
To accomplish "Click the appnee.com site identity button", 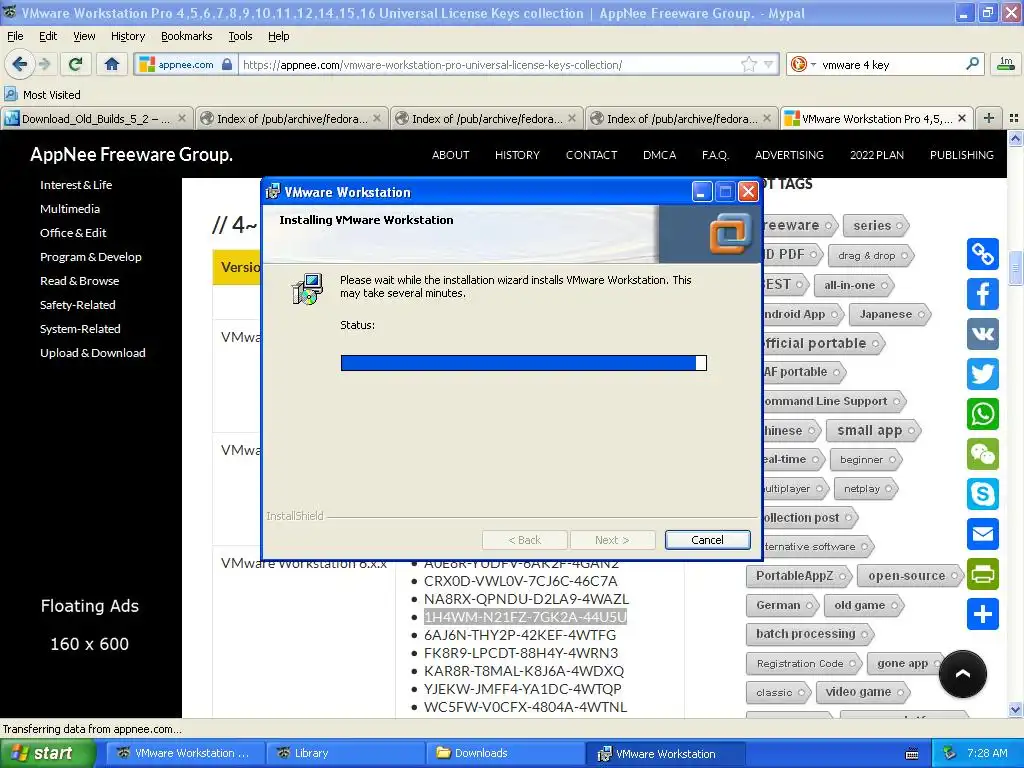I will tap(185, 64).
